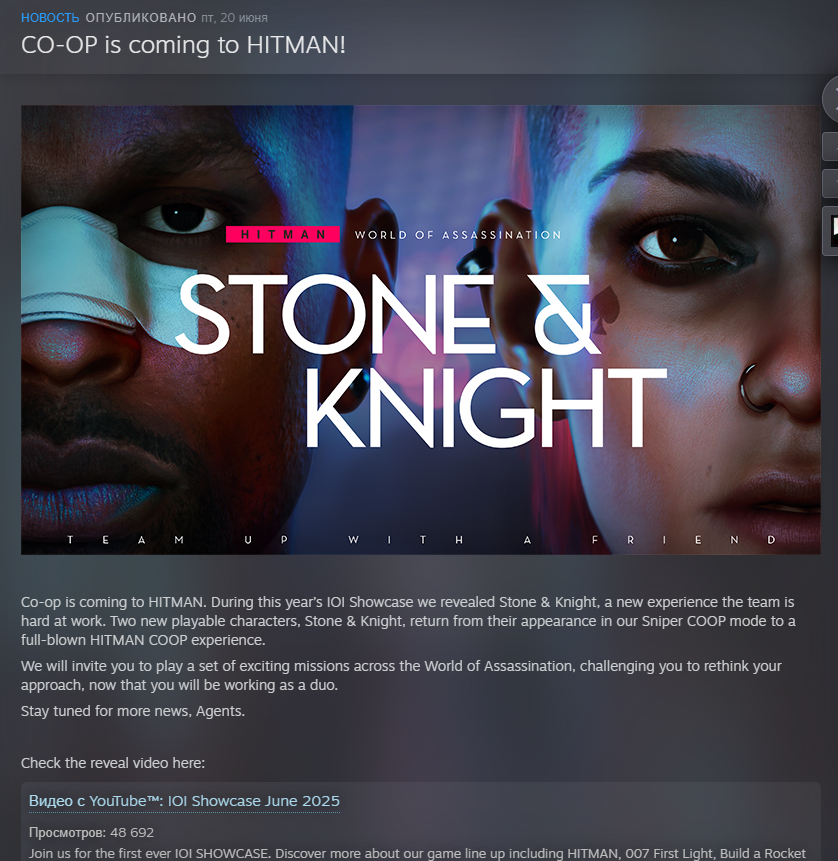Click the blue НОВОСТЬ category label
The image size is (838, 861).
click(50, 18)
